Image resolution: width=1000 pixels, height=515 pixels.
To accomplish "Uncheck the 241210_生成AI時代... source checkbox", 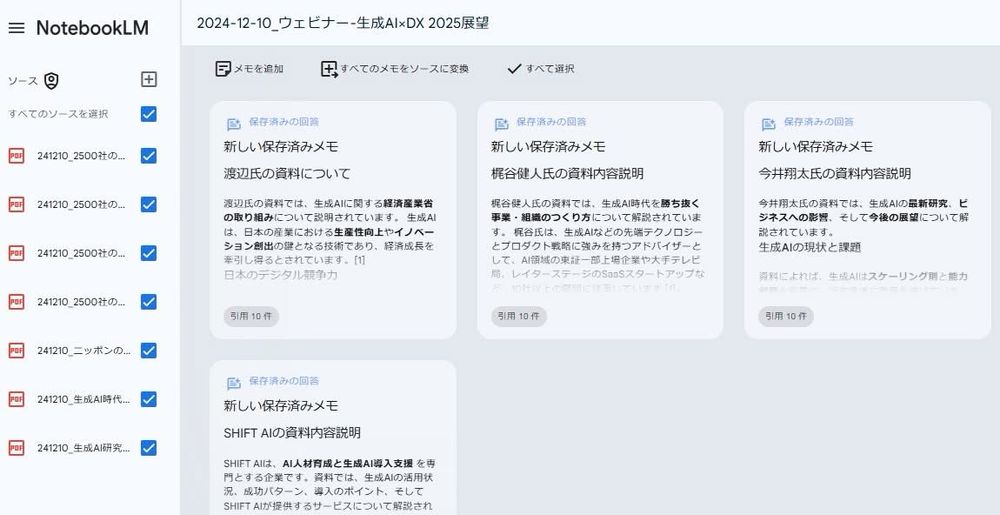I will (x=149, y=399).
